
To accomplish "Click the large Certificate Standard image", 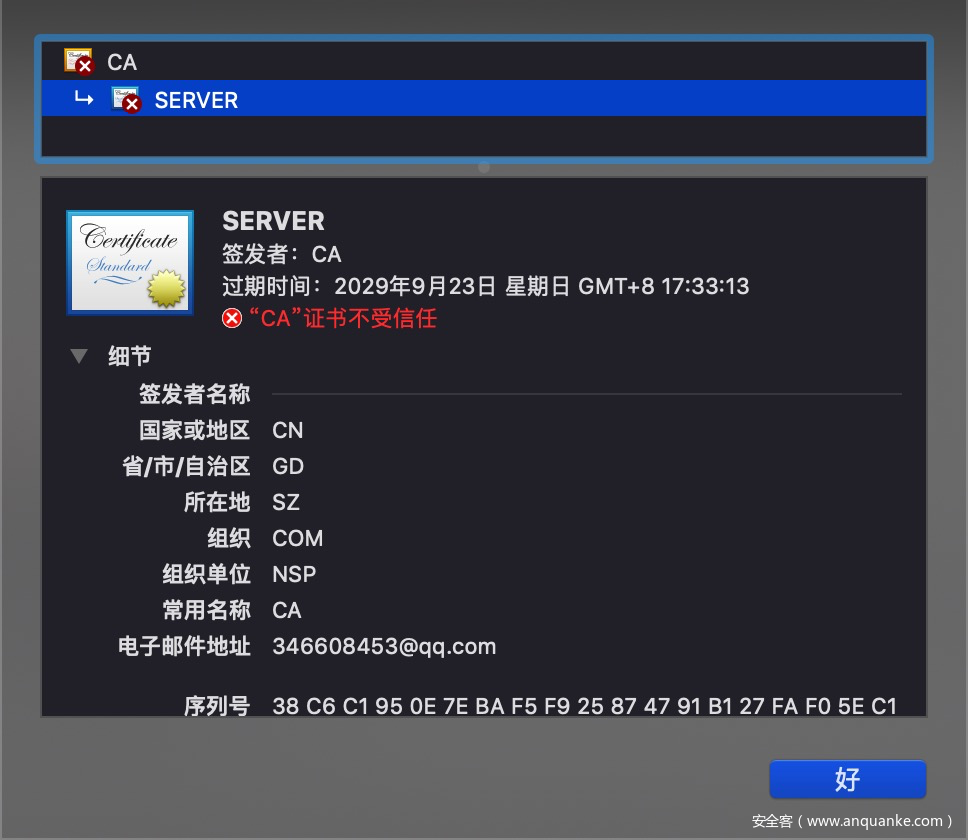I will [x=129, y=262].
